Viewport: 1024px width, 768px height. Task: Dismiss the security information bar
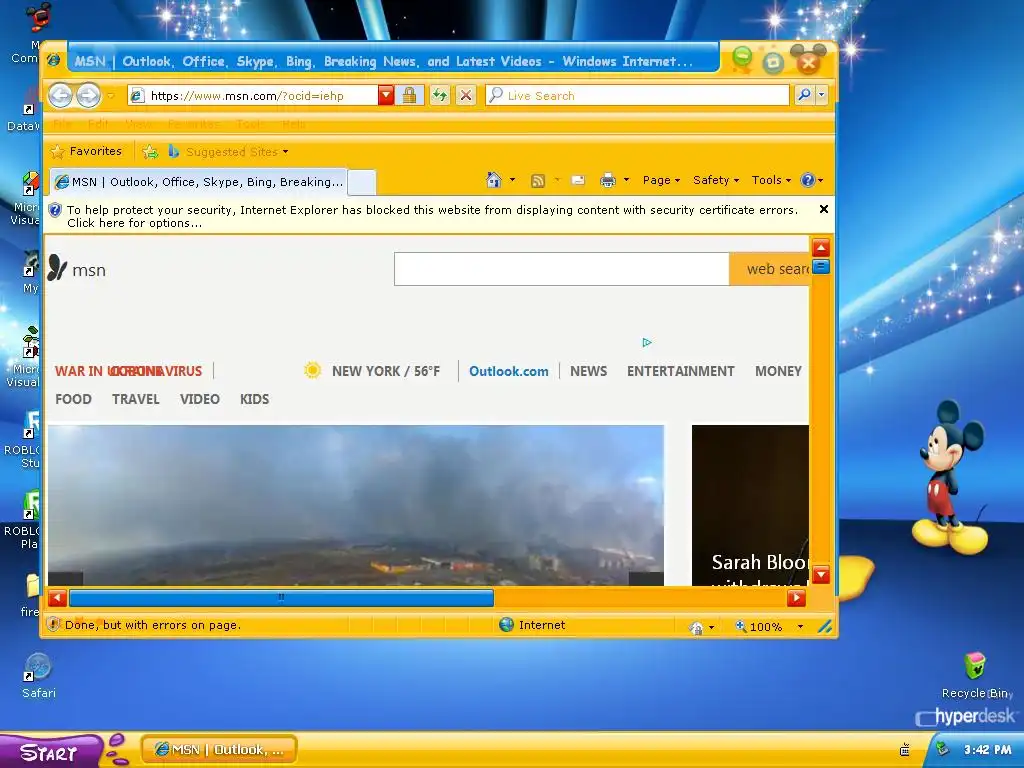[x=824, y=209]
